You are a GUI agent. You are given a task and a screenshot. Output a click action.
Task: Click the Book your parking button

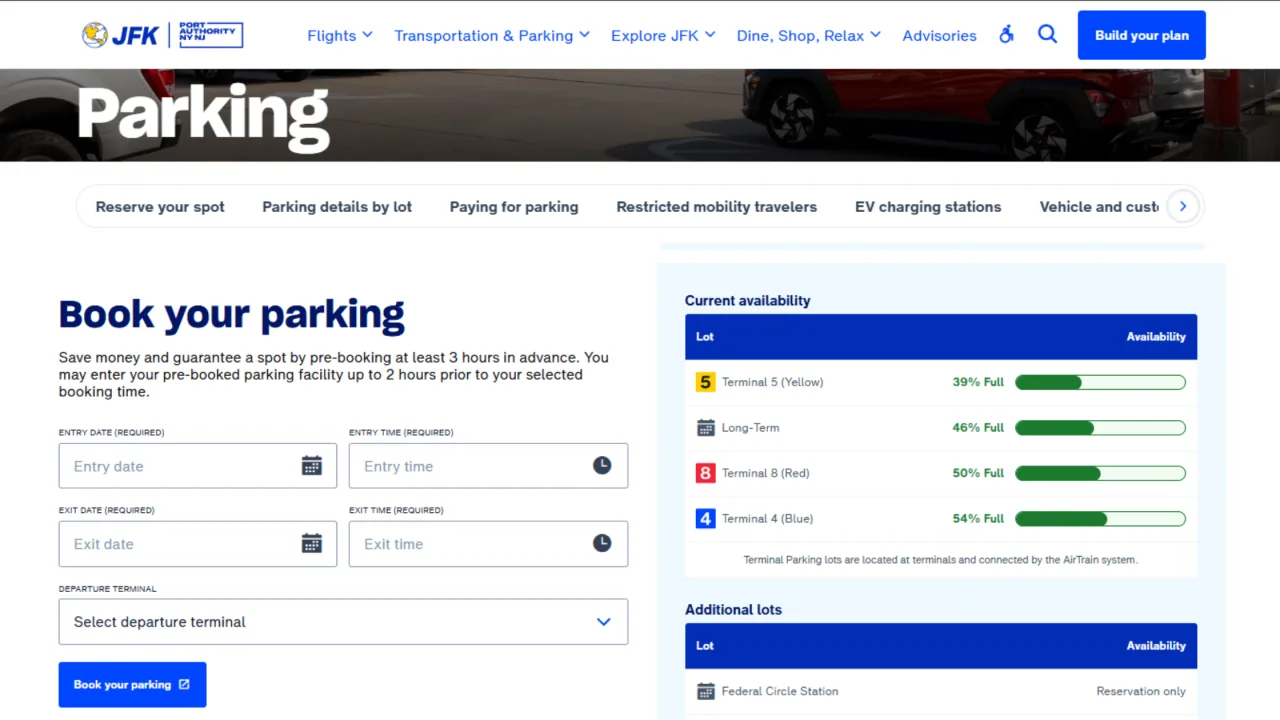132,685
